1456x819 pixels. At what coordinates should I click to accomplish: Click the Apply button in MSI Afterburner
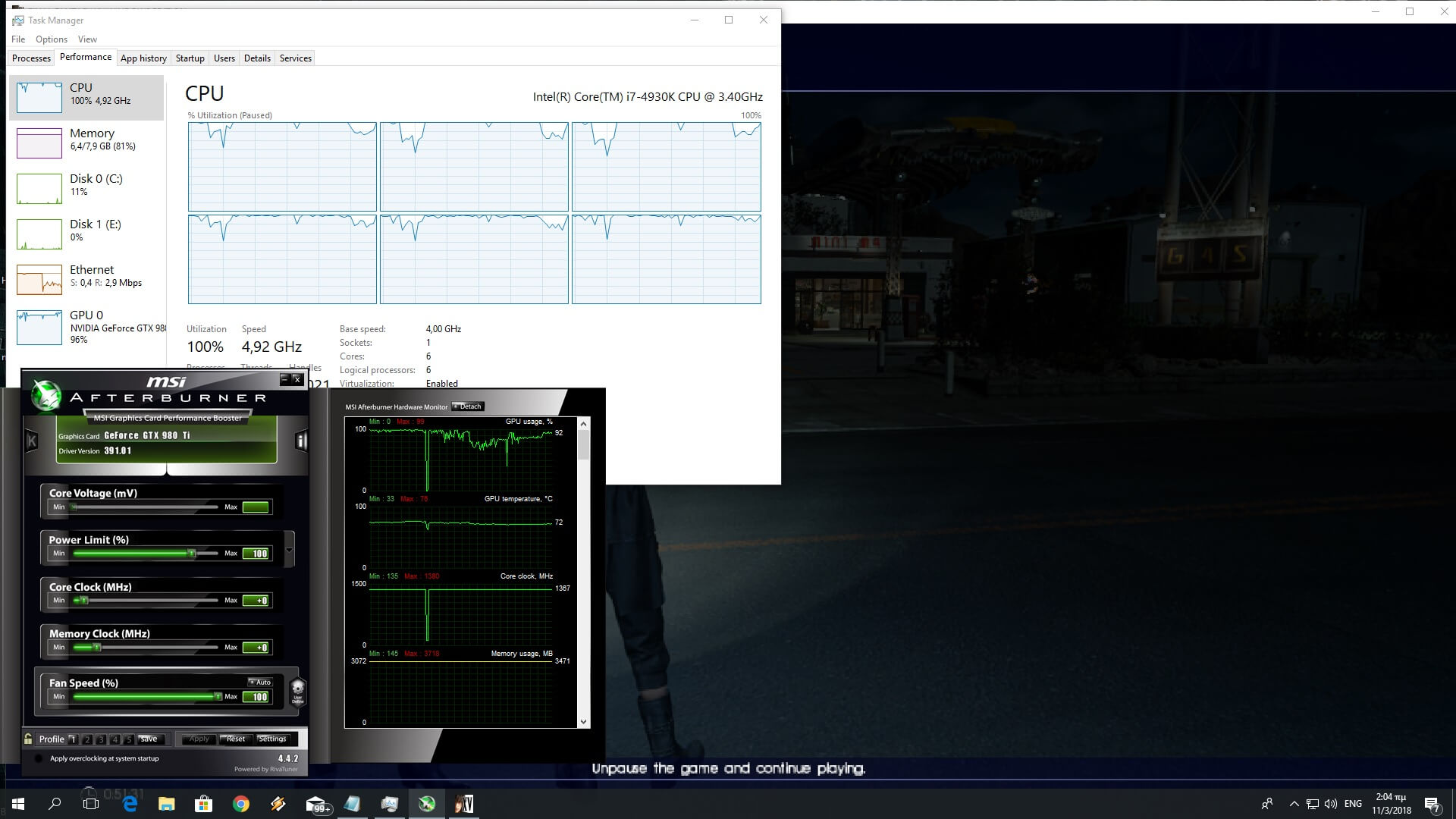click(x=198, y=739)
